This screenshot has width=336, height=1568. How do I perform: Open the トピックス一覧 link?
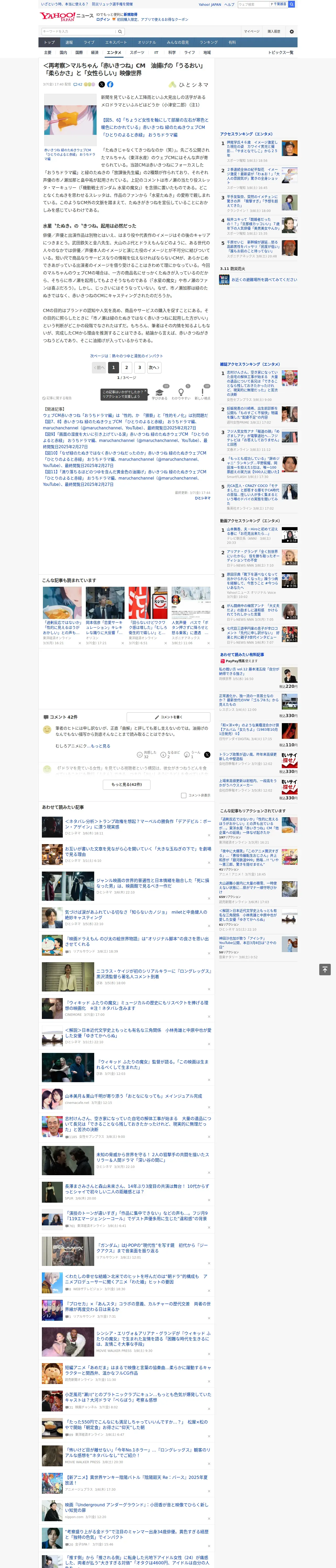pyautogui.click(x=281, y=52)
